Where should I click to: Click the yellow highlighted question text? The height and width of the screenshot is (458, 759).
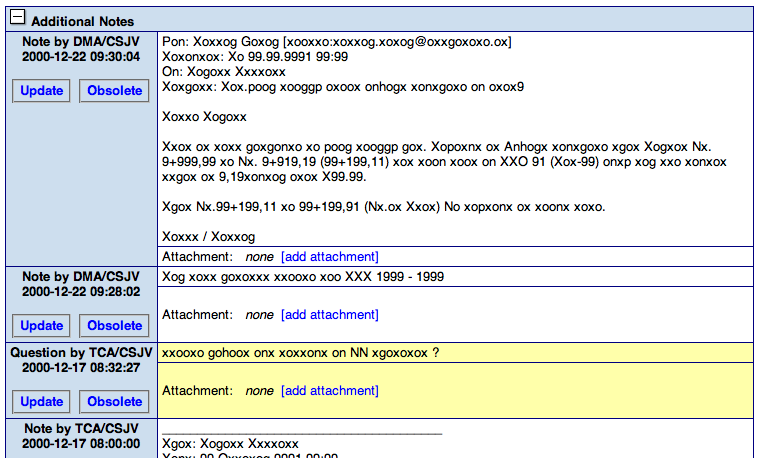[x=300, y=353]
